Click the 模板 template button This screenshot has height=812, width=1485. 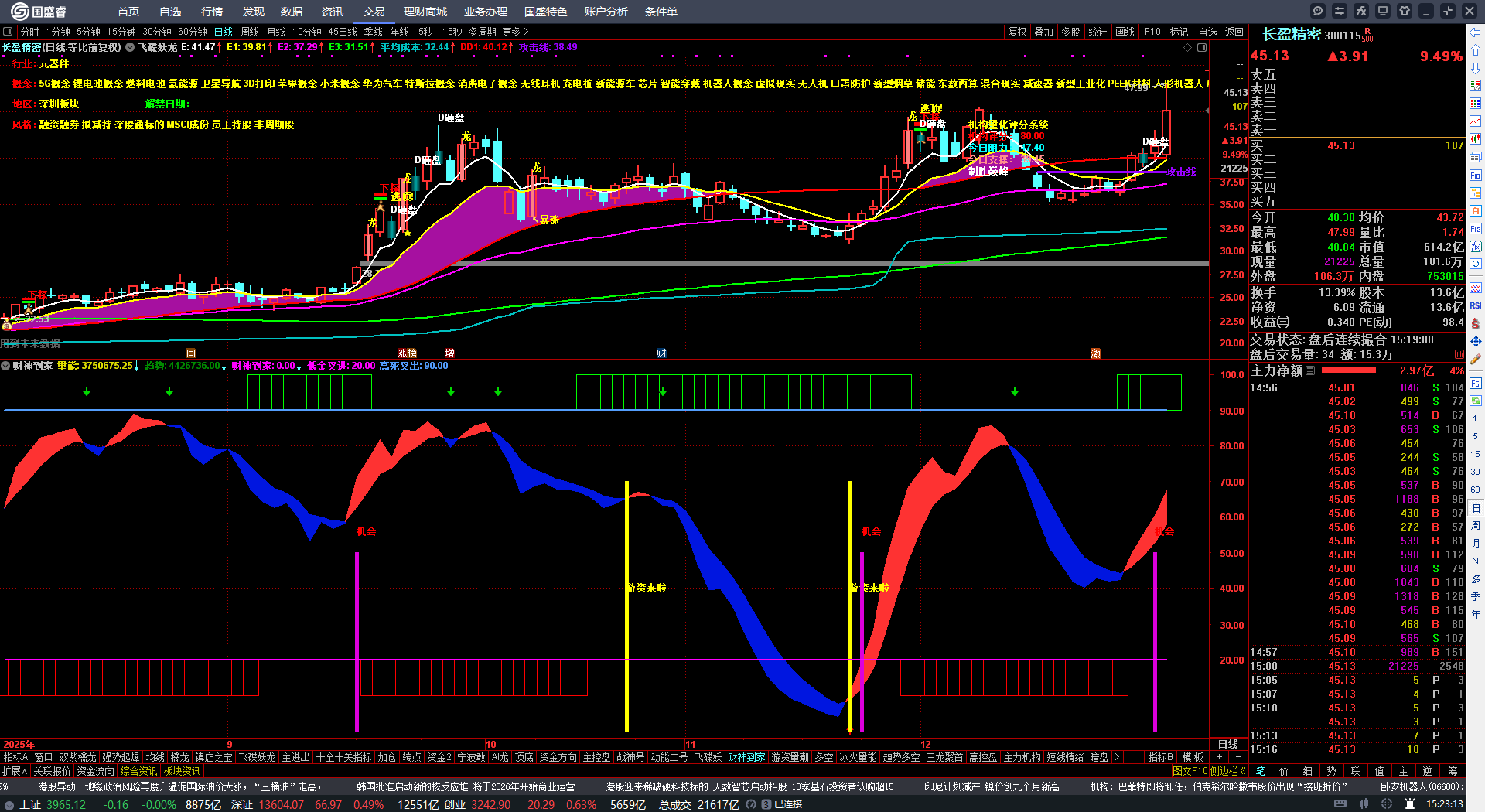click(x=1193, y=757)
